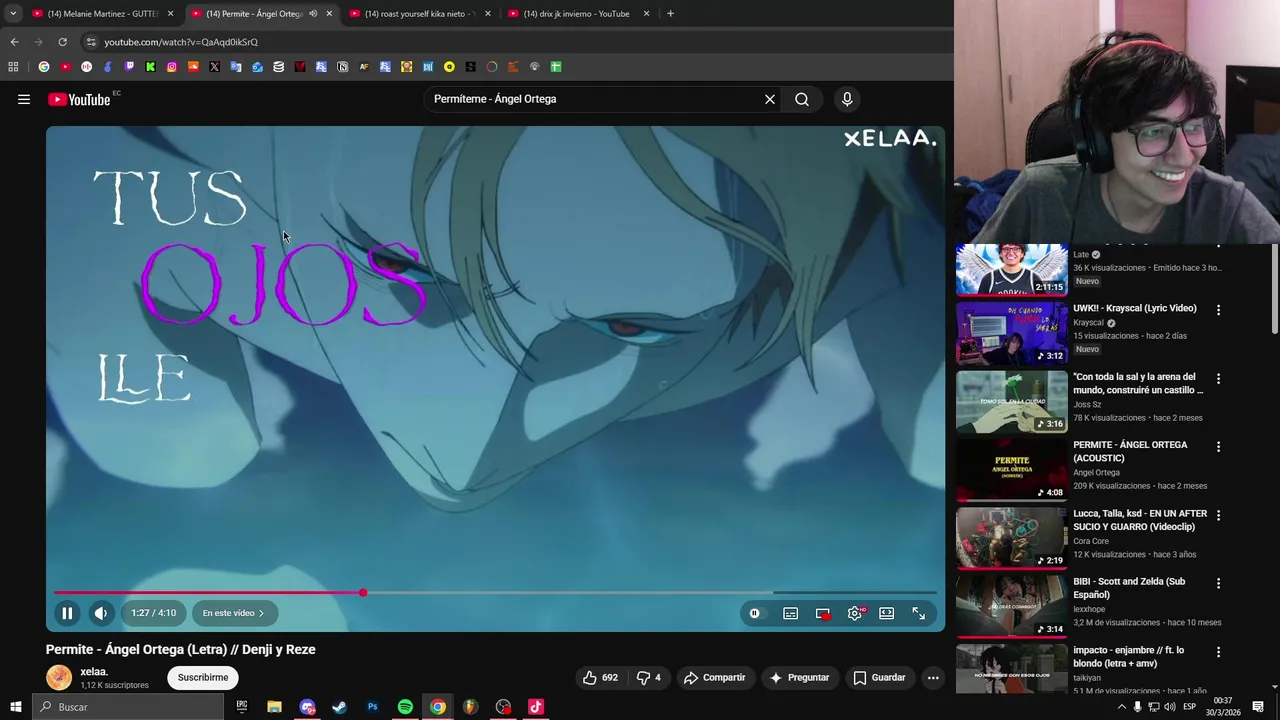Open the tab search dropdown arrow

coord(13,14)
